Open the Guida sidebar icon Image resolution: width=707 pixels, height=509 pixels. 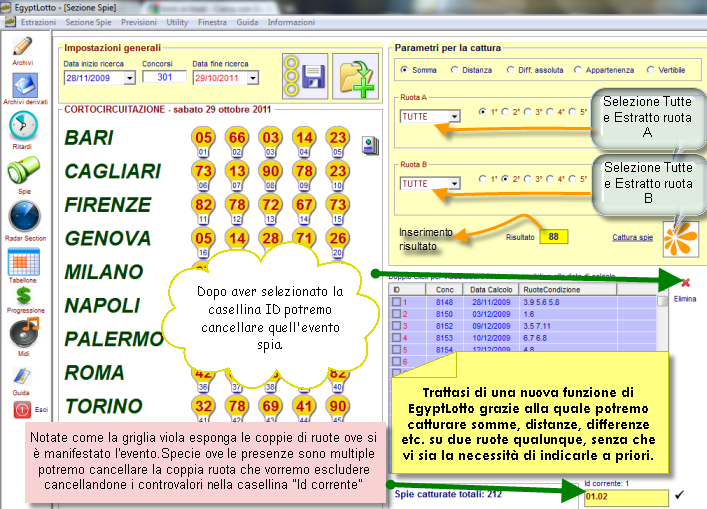click(22, 376)
